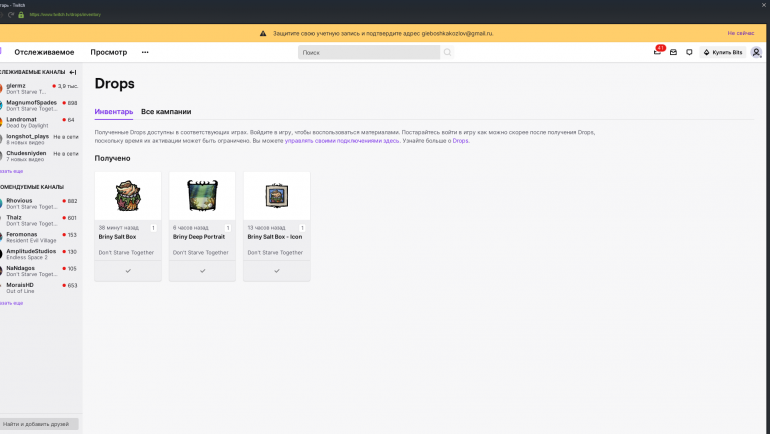Click the browser address bar URL
770x434 pixels.
point(65,15)
